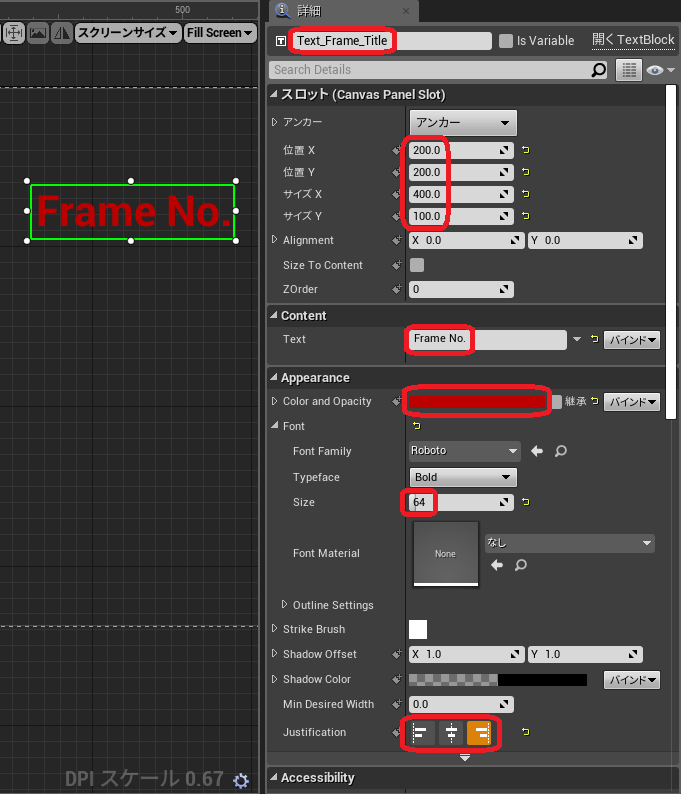
Task: Open the Shadow Color swatch
Action: tap(498, 680)
